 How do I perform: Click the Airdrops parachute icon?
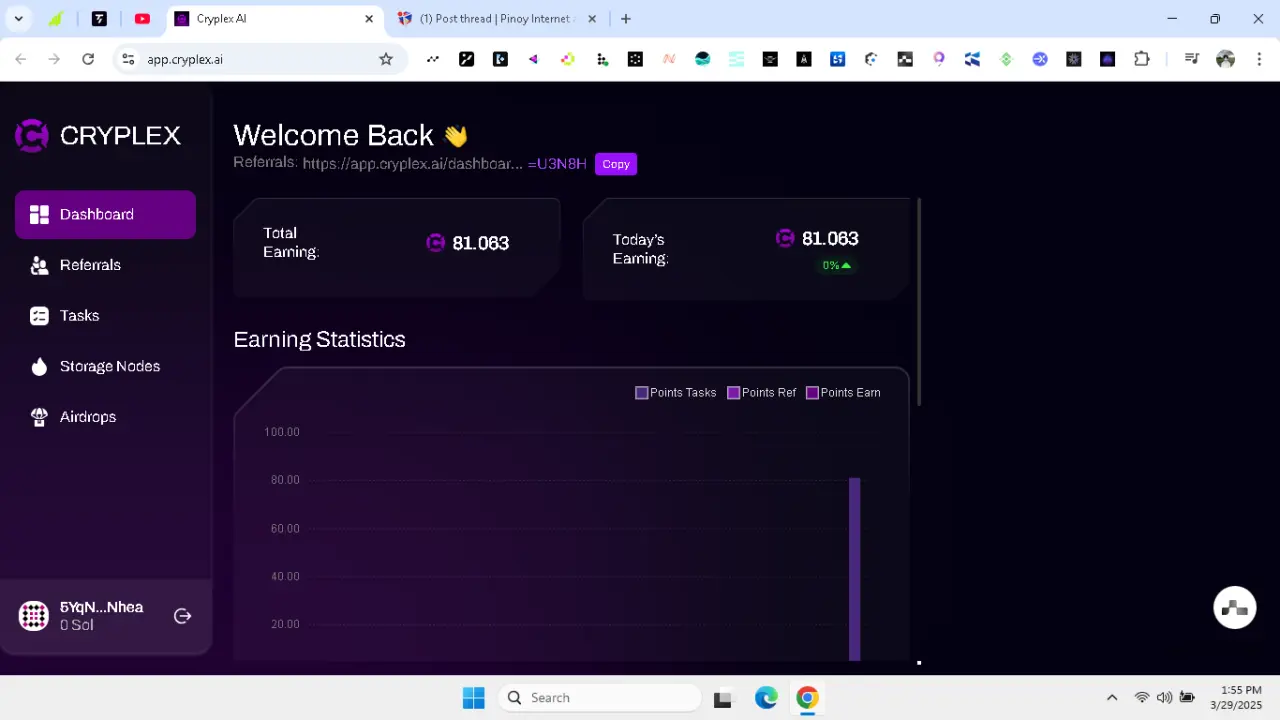pyautogui.click(x=39, y=417)
